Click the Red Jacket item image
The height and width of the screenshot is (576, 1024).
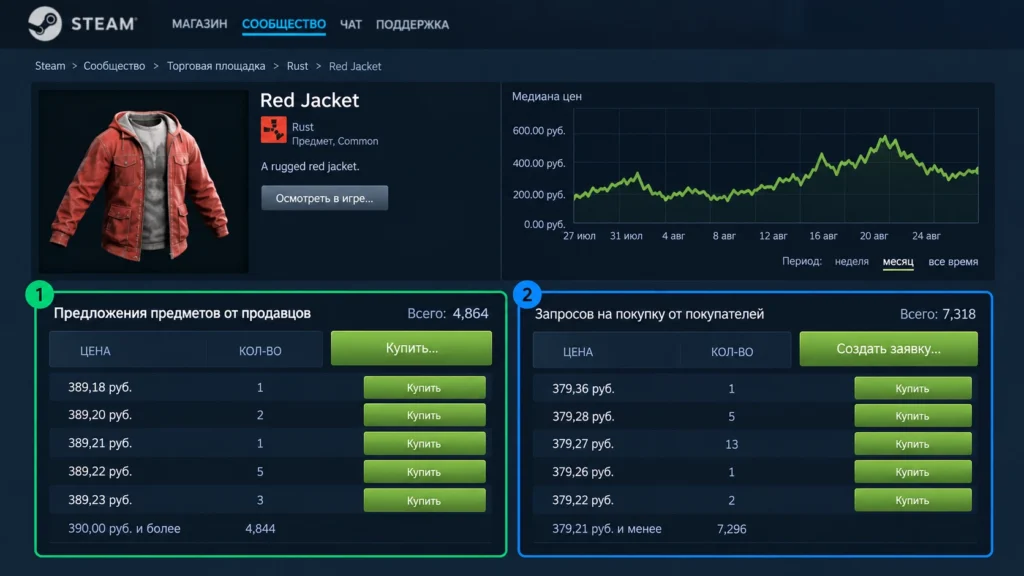pyautogui.click(x=143, y=182)
